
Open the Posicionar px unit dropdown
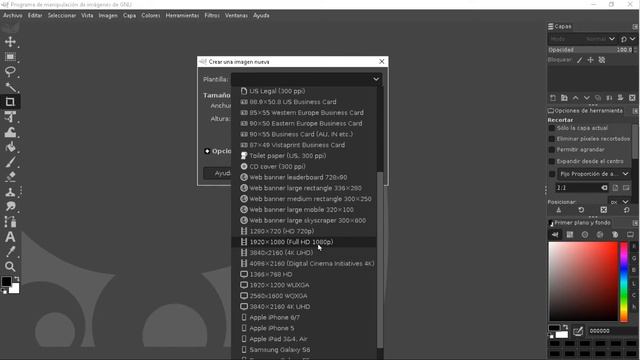(619, 202)
